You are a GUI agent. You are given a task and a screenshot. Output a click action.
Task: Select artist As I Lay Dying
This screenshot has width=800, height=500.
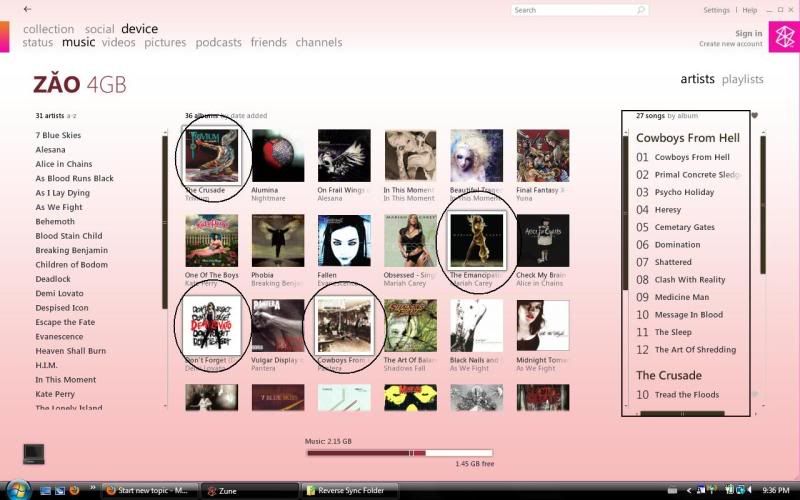pos(62,193)
